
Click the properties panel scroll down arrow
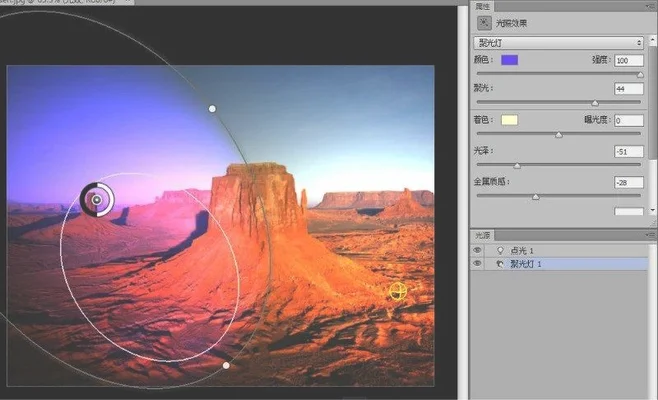(653, 210)
